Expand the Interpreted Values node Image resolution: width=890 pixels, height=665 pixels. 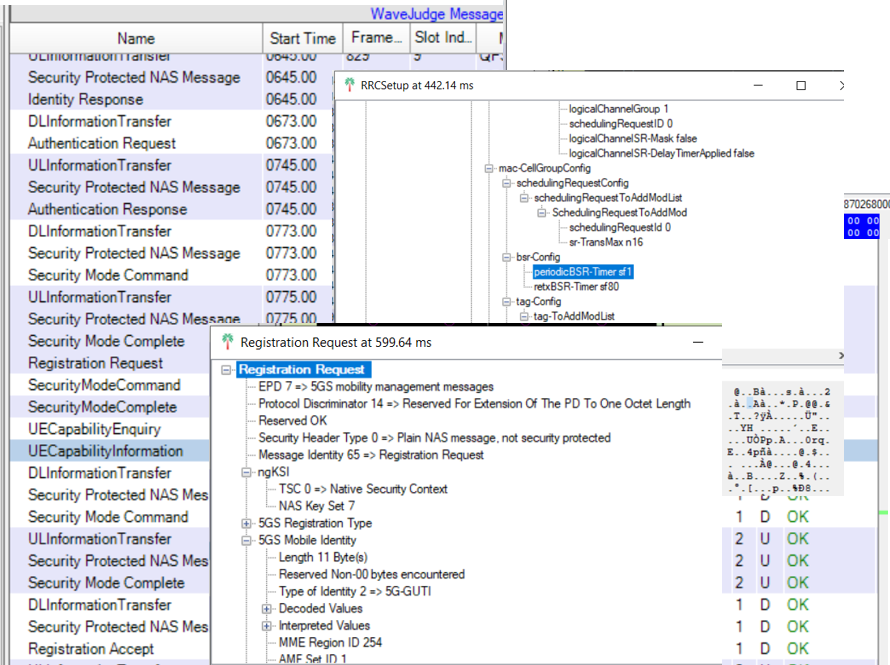[267, 625]
